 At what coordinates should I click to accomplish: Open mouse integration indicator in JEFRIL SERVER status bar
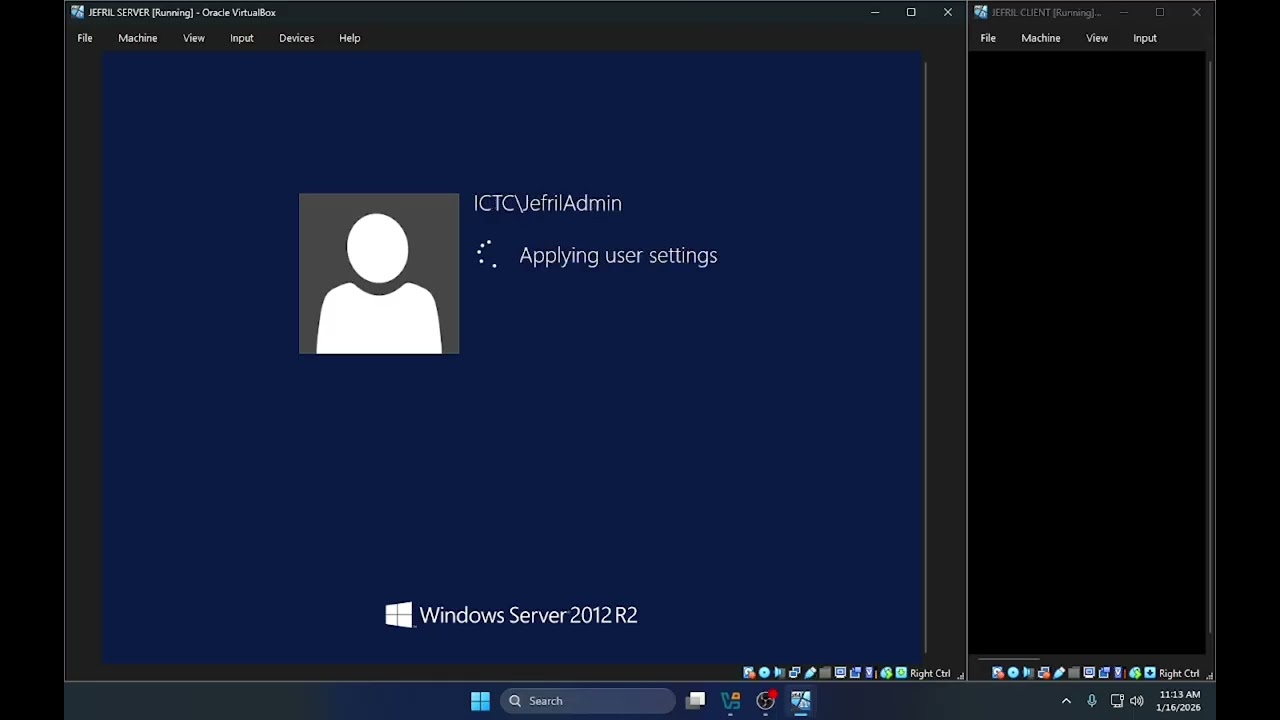886,673
